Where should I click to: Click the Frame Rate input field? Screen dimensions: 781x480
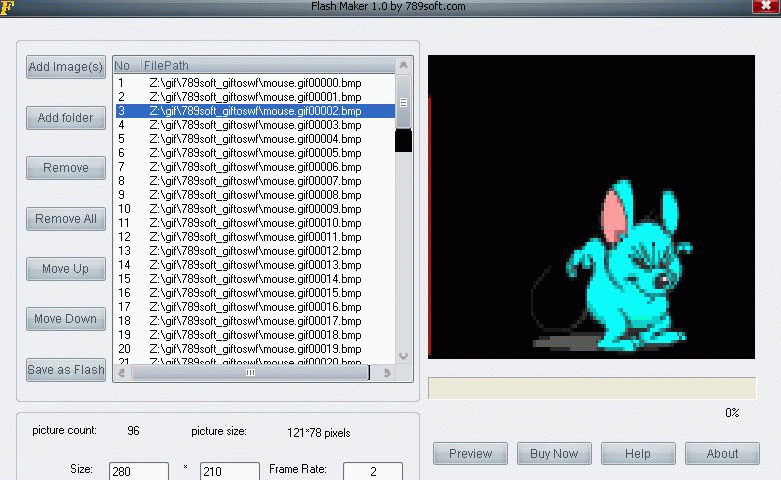click(373, 471)
